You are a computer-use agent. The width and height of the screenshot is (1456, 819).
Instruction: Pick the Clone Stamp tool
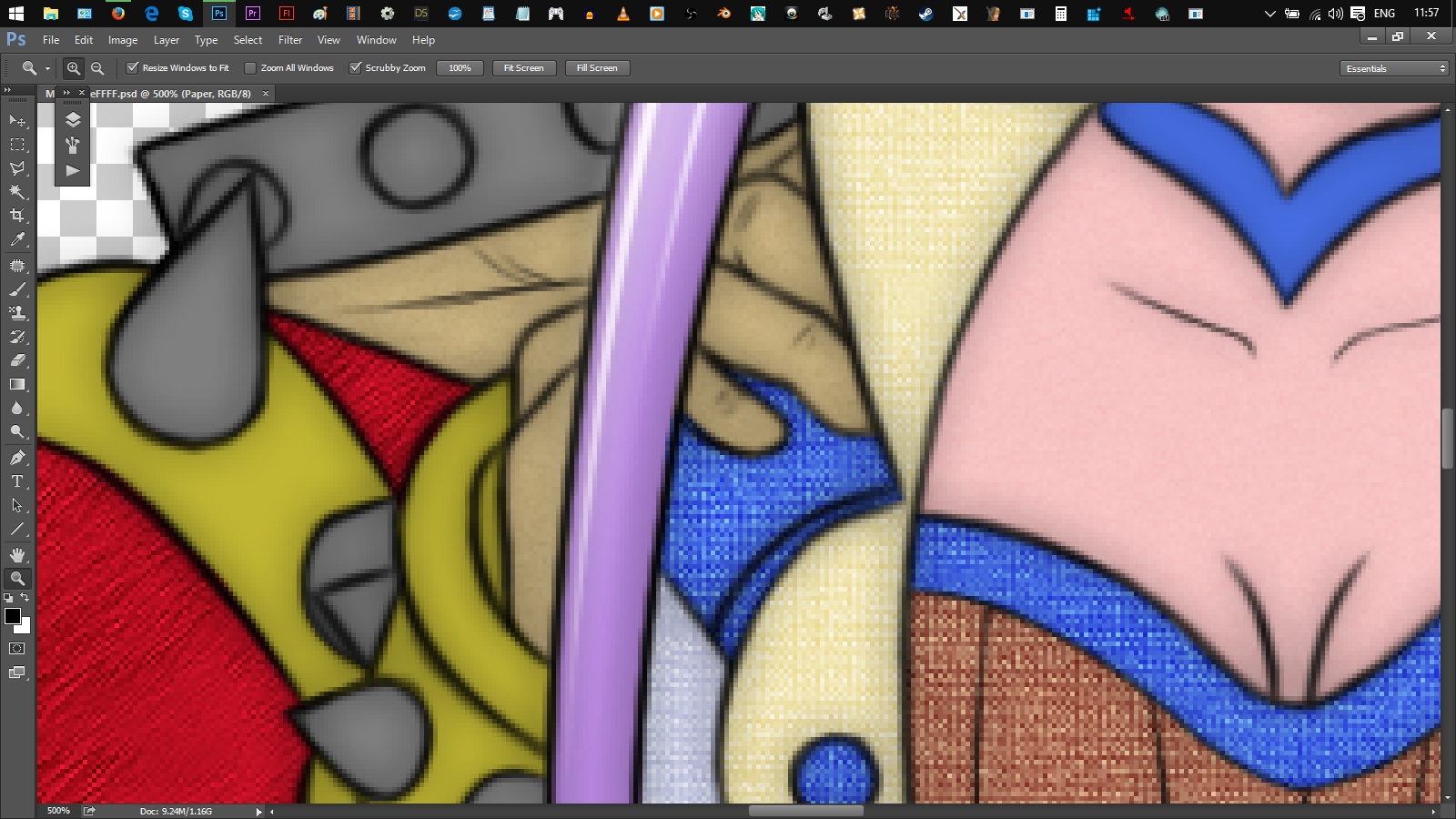tap(17, 313)
